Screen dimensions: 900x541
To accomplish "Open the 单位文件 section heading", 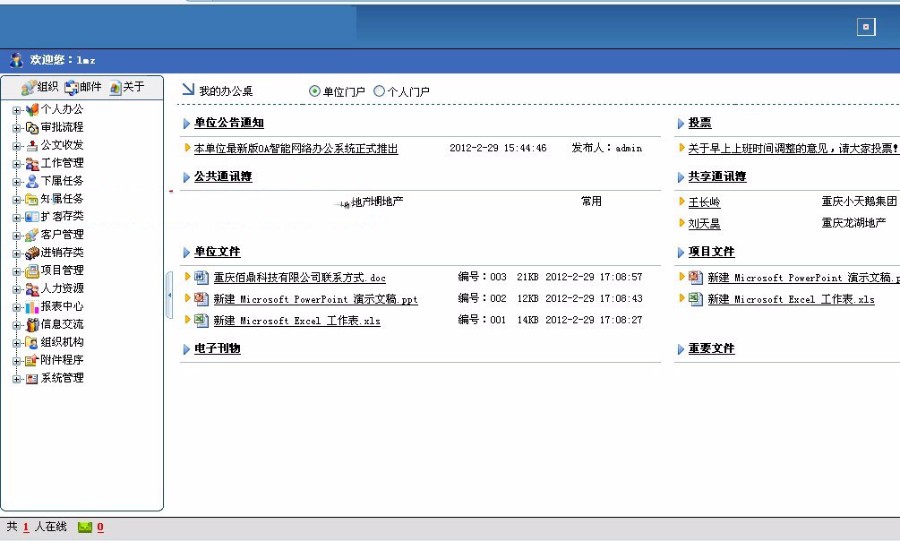I will click(x=218, y=252).
